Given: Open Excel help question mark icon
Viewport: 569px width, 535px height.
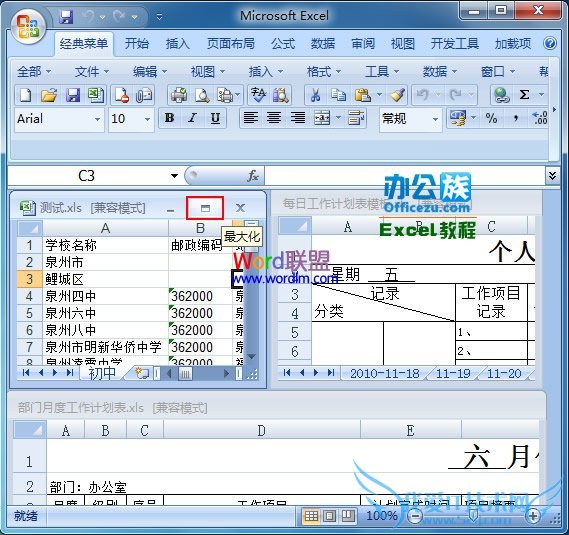Looking at the screenshot, I should (x=550, y=44).
